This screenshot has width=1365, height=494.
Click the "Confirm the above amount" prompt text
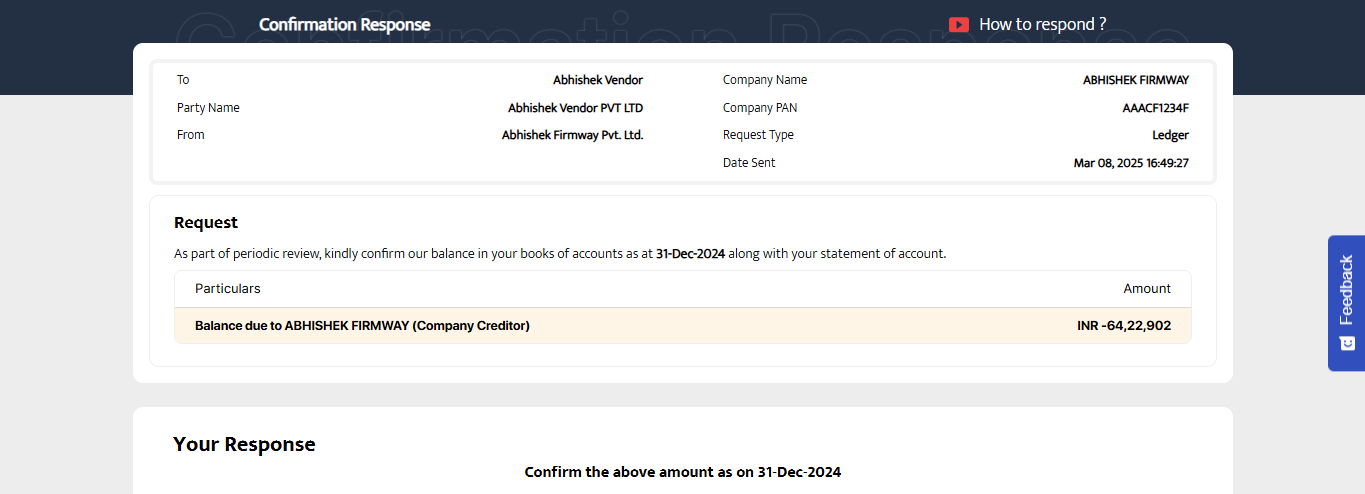(682, 472)
